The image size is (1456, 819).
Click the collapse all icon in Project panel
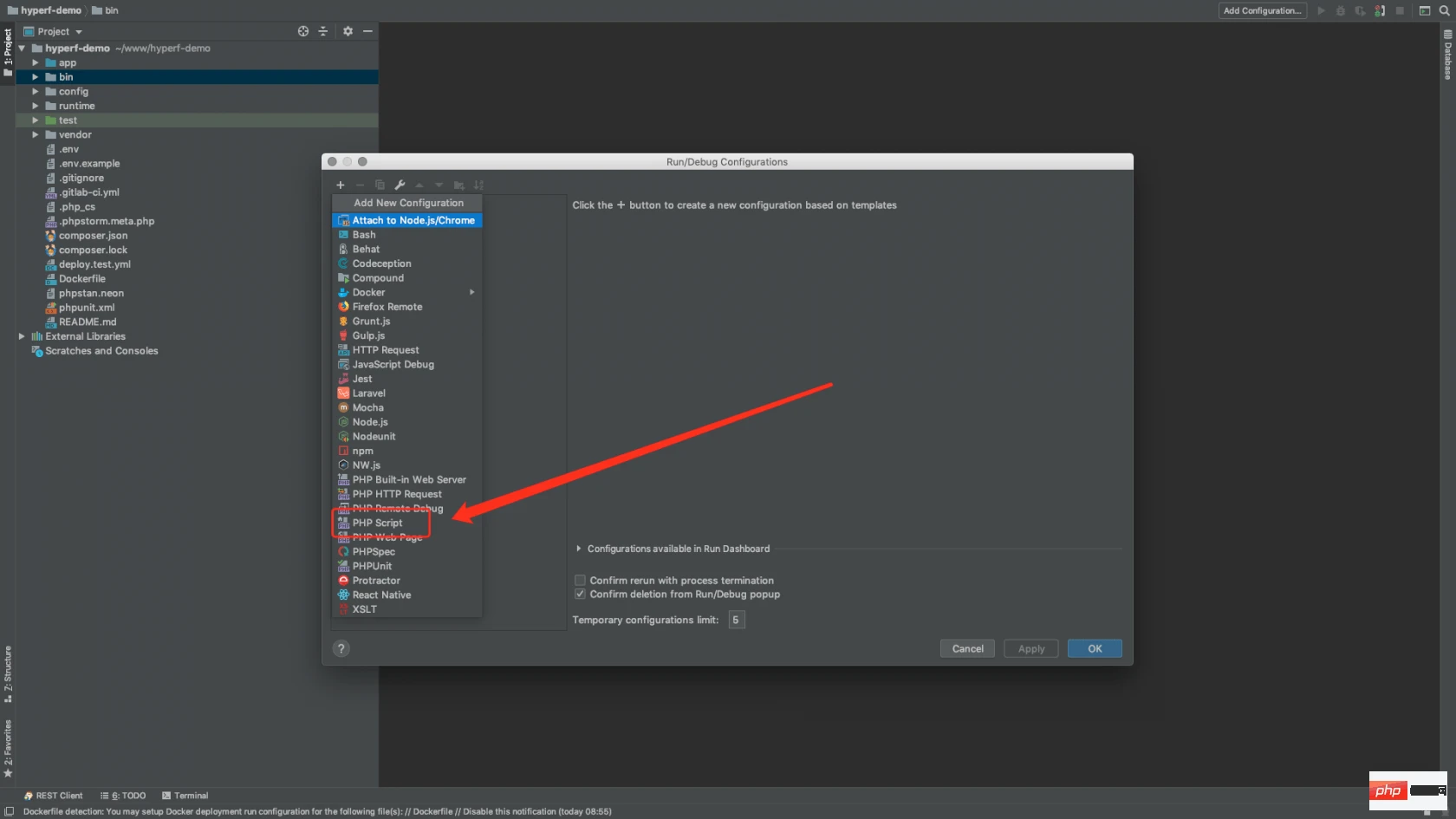click(323, 31)
